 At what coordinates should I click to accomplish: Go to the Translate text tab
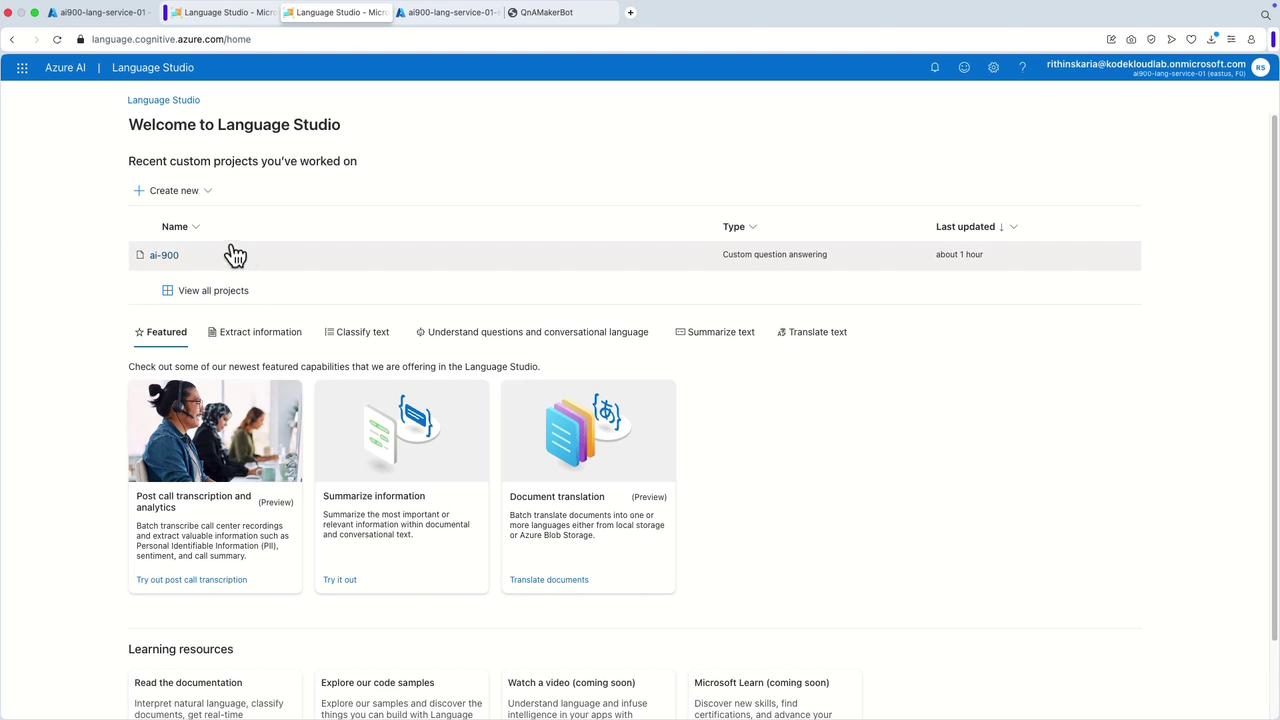coord(811,332)
